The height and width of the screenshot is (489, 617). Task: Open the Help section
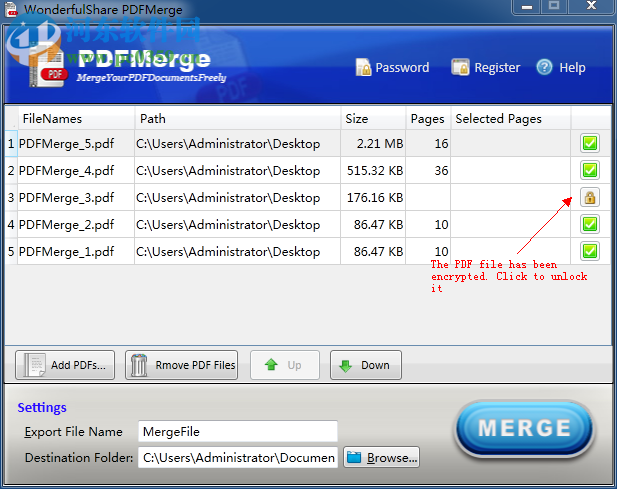pyautogui.click(x=561, y=68)
